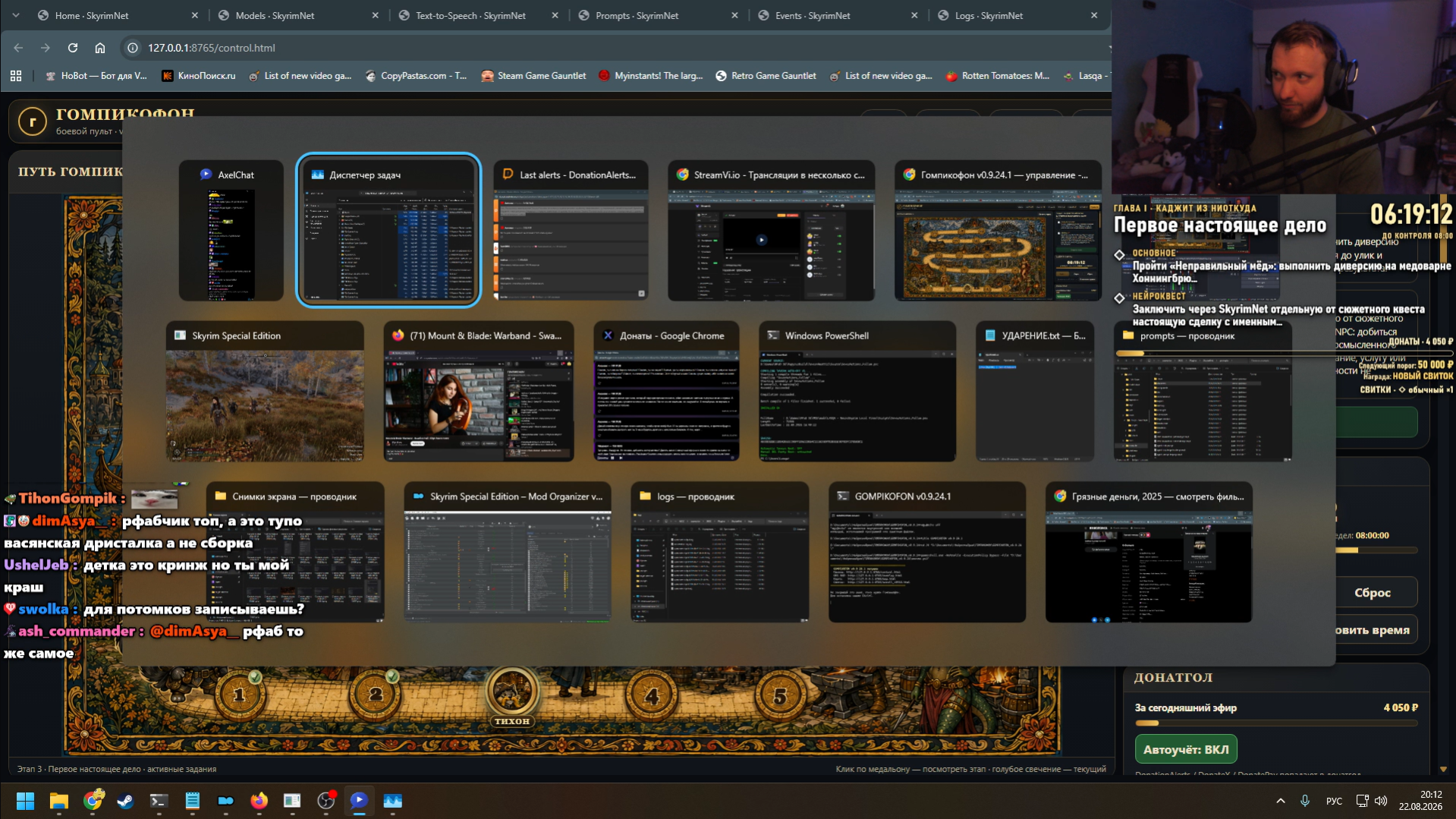Show hidden system tray icons
Image resolution: width=1456 pixels, height=819 pixels.
click(x=1281, y=801)
